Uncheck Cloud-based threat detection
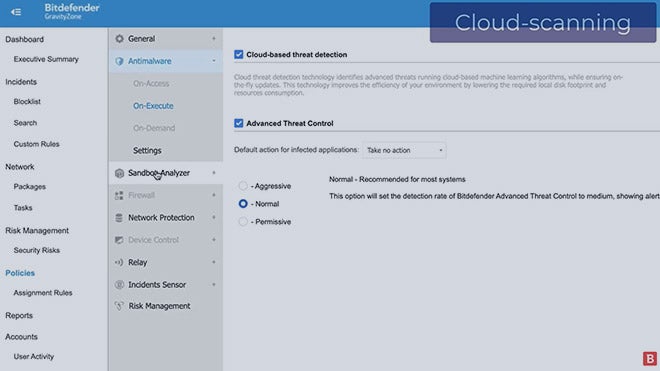 click(x=239, y=54)
